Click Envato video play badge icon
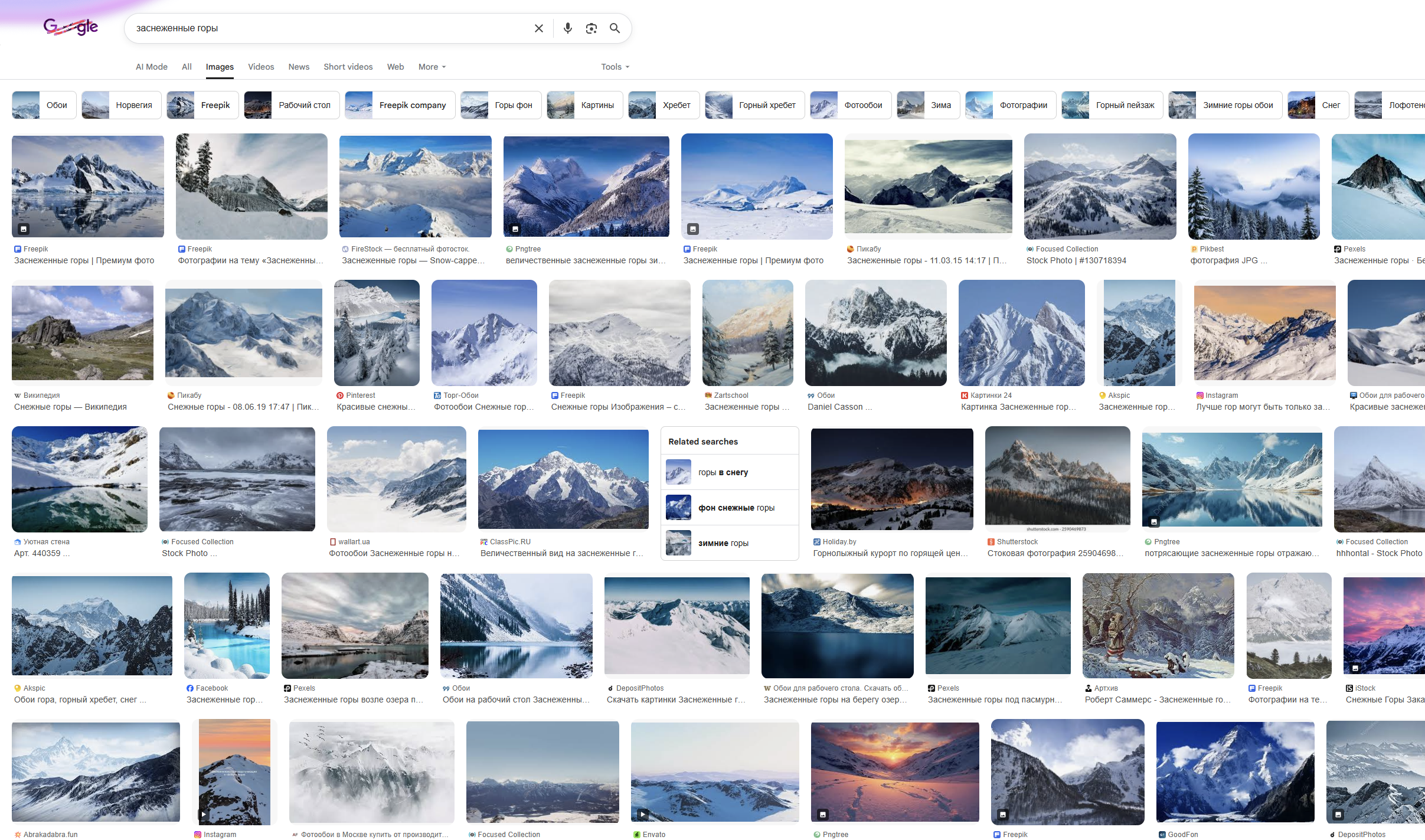 pyautogui.click(x=643, y=814)
